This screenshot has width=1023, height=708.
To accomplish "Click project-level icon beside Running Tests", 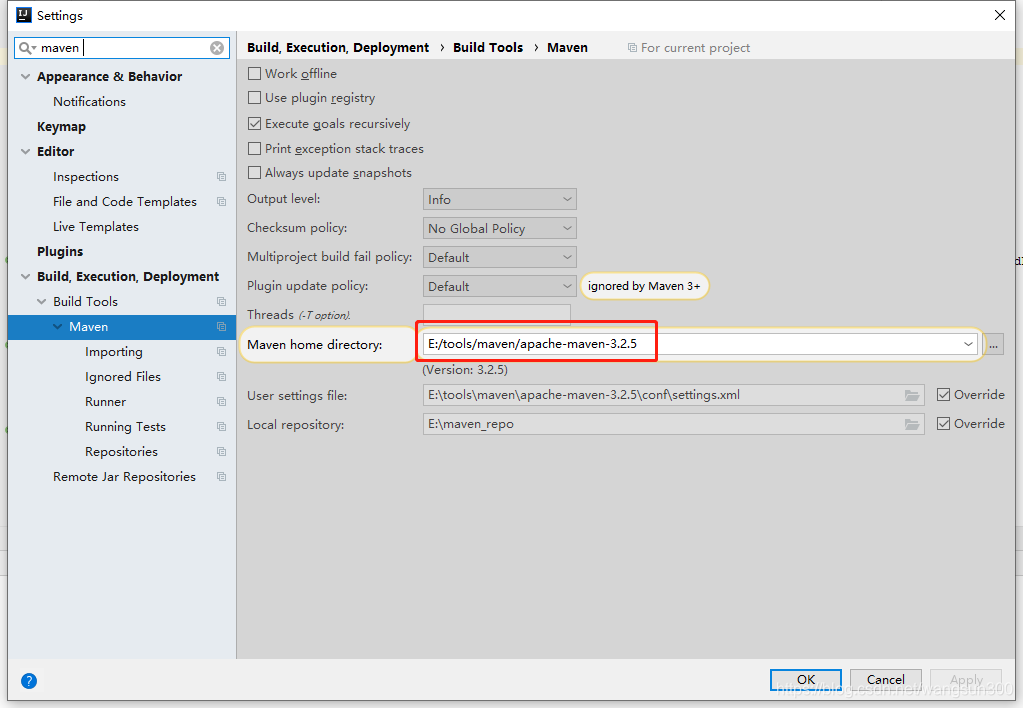I will 222,427.
